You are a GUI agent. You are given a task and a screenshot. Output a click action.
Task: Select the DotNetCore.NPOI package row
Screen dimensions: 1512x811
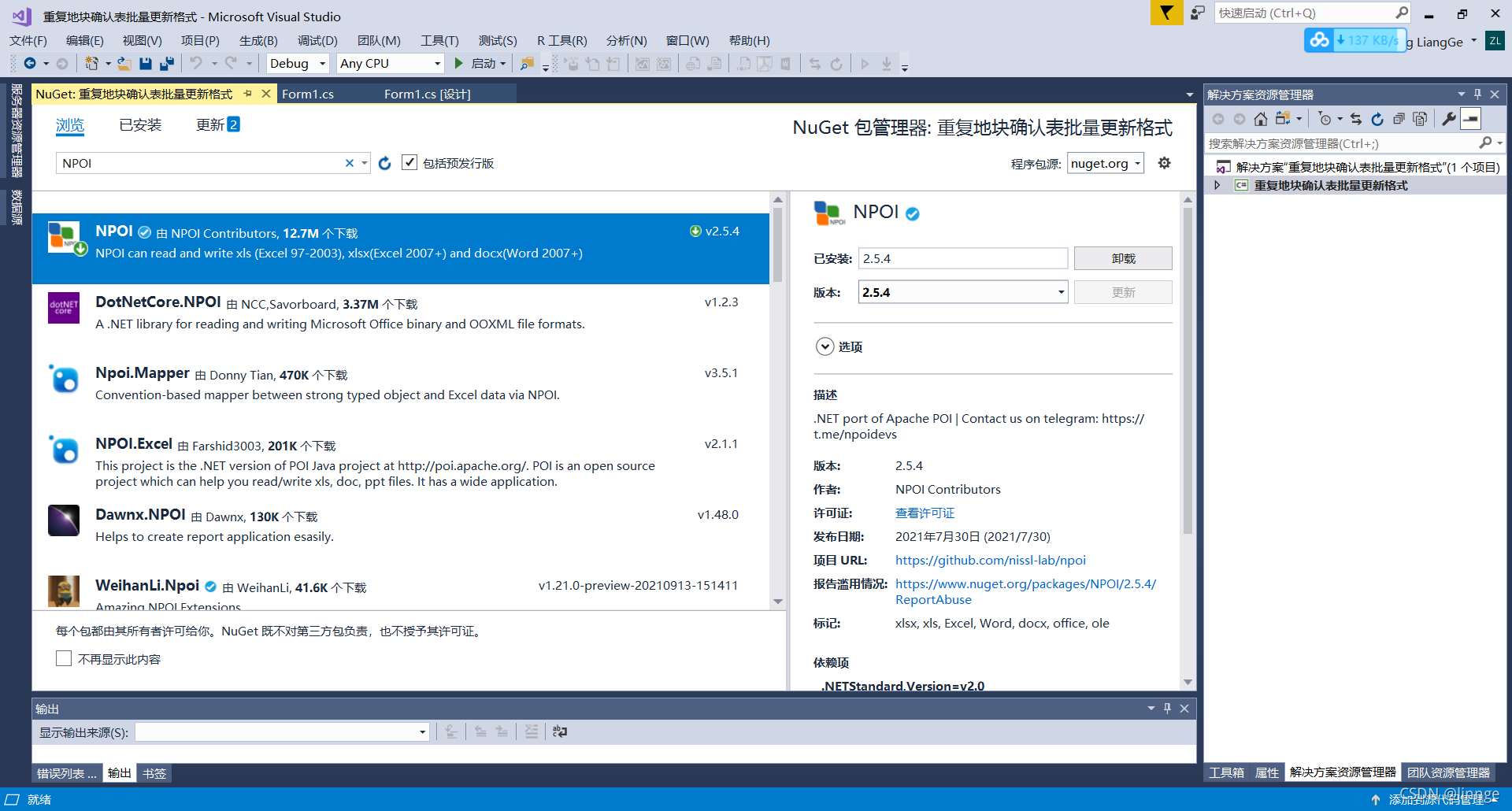pos(400,320)
